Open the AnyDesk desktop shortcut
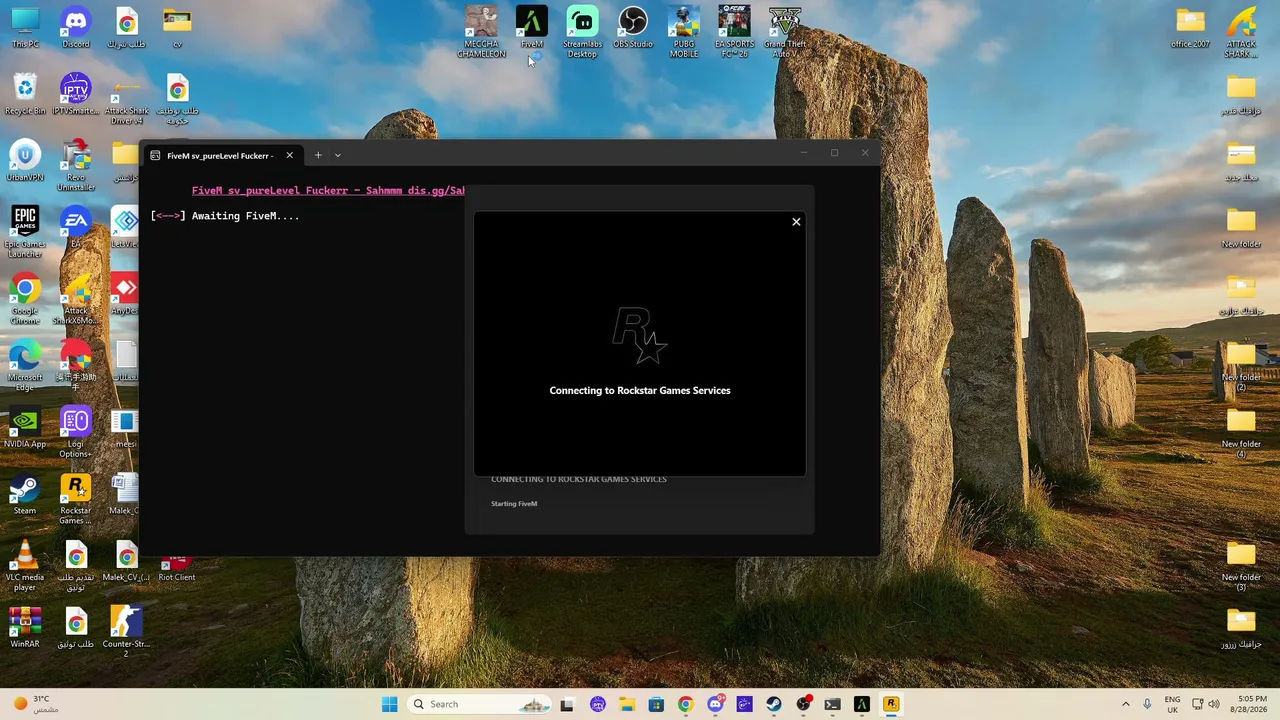The height and width of the screenshot is (720, 1280). coord(126,295)
